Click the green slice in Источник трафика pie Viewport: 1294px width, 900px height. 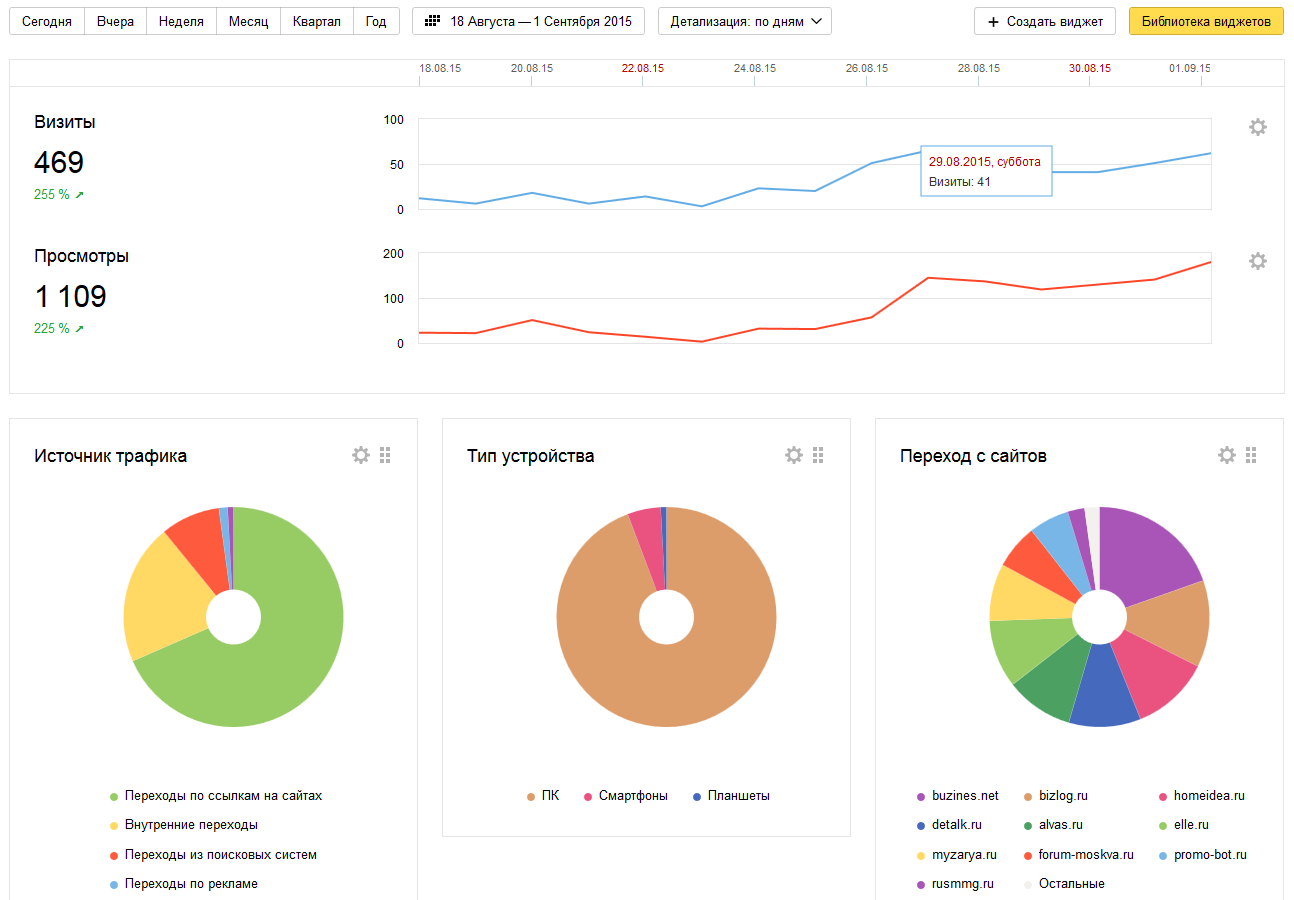[290, 640]
